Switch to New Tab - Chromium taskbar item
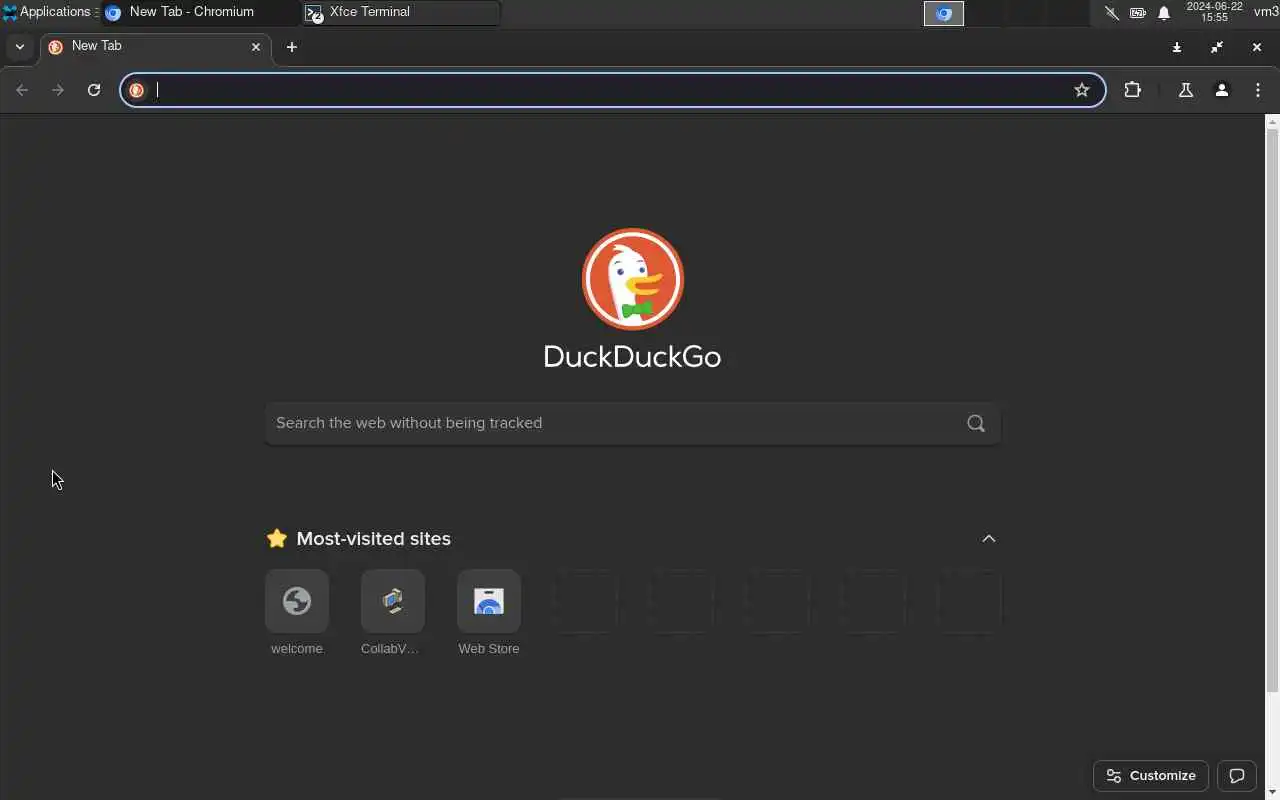 point(200,12)
